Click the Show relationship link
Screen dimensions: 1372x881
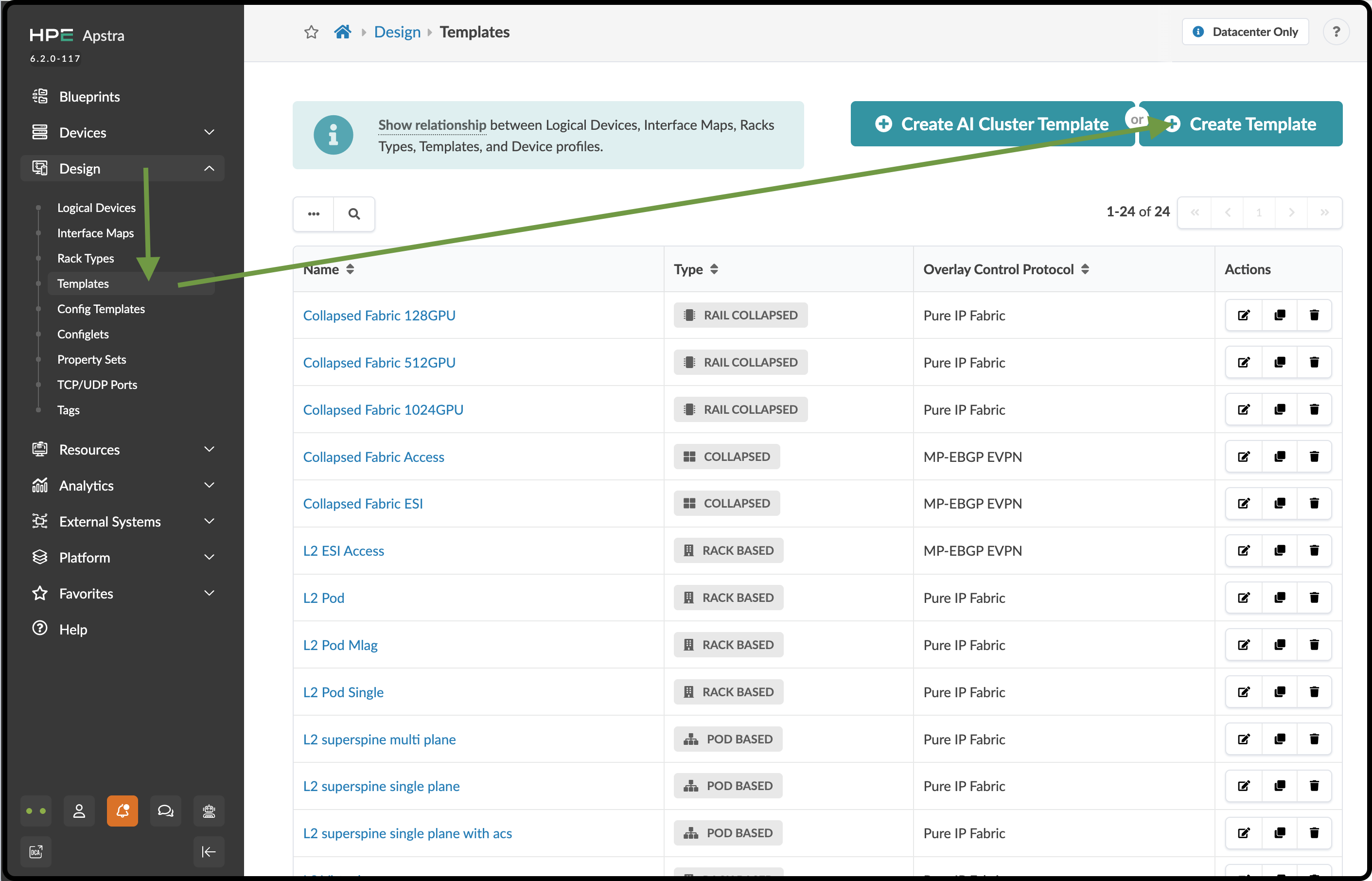[432, 125]
